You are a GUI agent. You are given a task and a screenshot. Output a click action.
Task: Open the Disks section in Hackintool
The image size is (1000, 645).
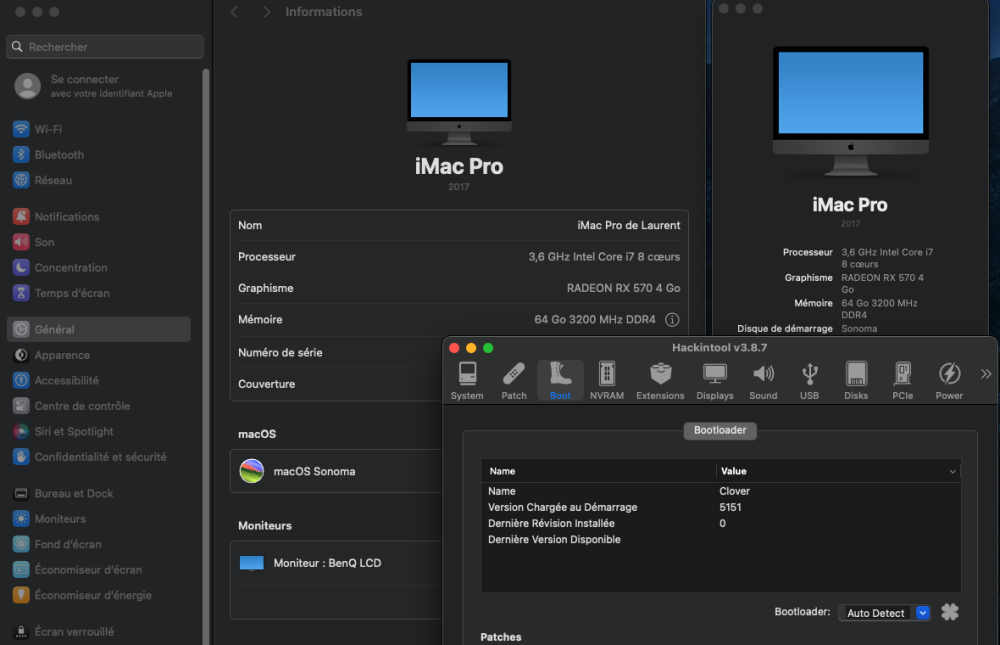[x=856, y=381]
